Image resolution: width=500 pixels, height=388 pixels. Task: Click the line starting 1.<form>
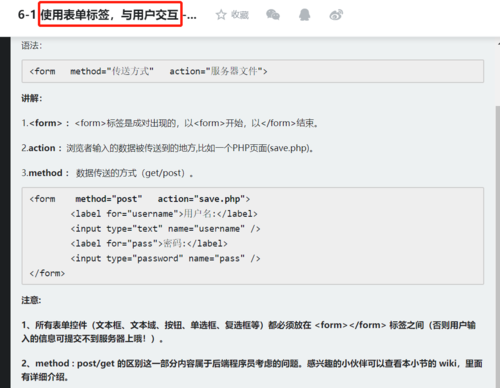click(x=170, y=123)
